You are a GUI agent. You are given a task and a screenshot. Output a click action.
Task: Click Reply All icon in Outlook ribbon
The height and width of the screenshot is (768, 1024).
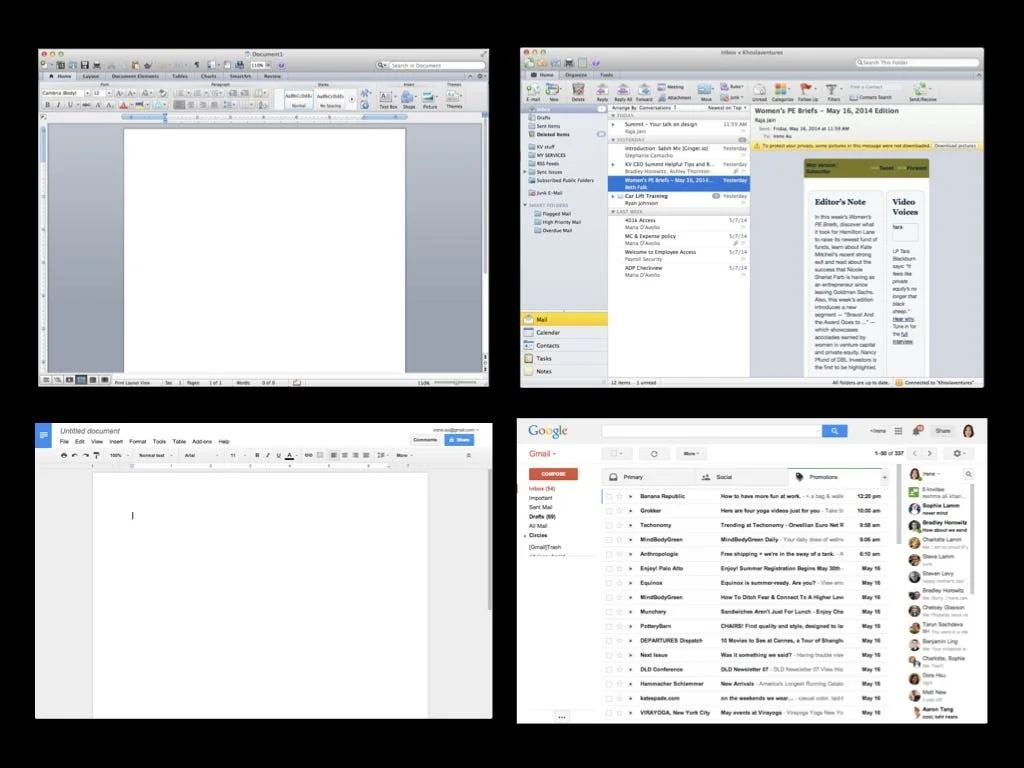click(623, 91)
